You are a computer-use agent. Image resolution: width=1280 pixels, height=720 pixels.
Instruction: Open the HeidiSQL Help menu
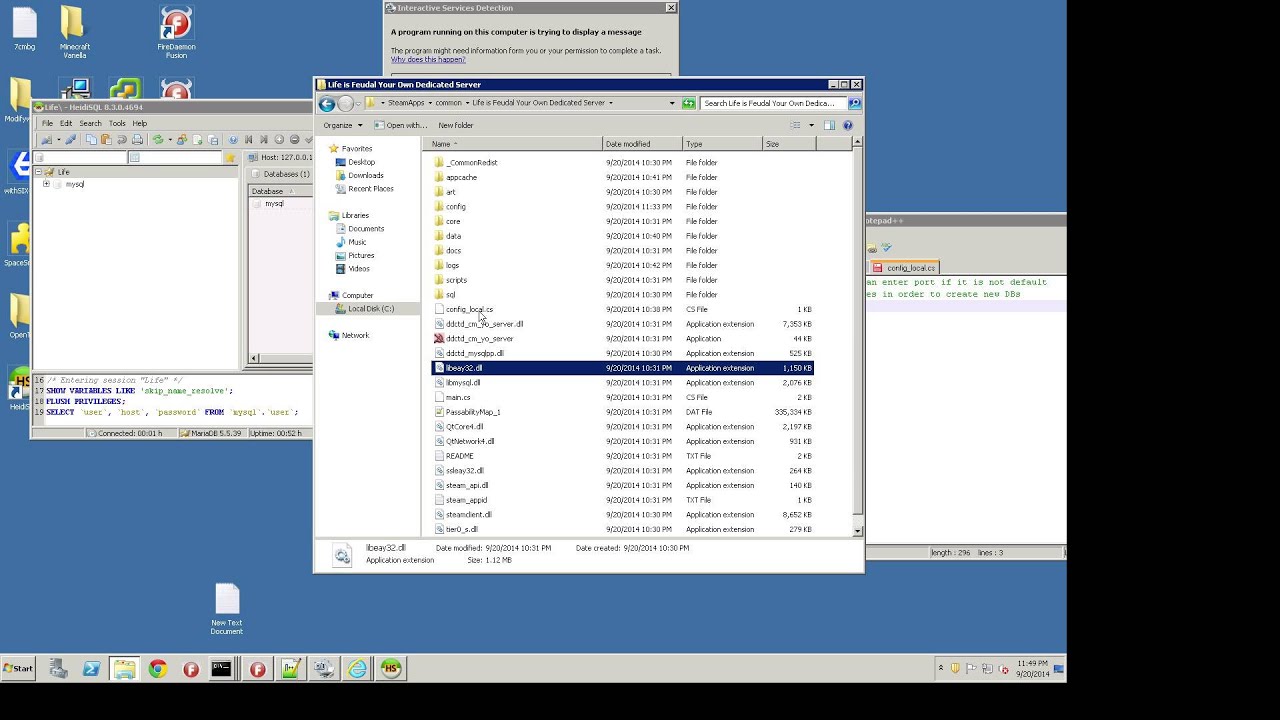(140, 123)
